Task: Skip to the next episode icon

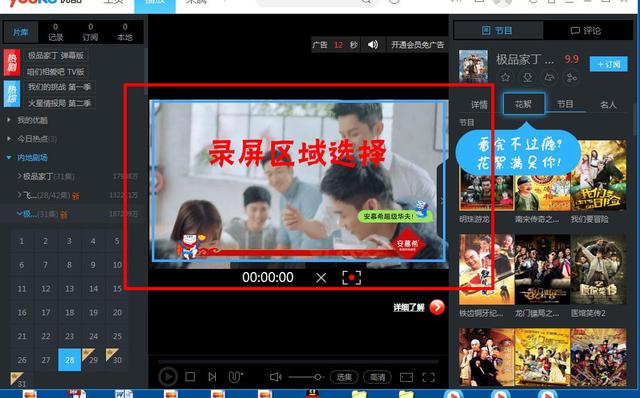Action: (212, 376)
